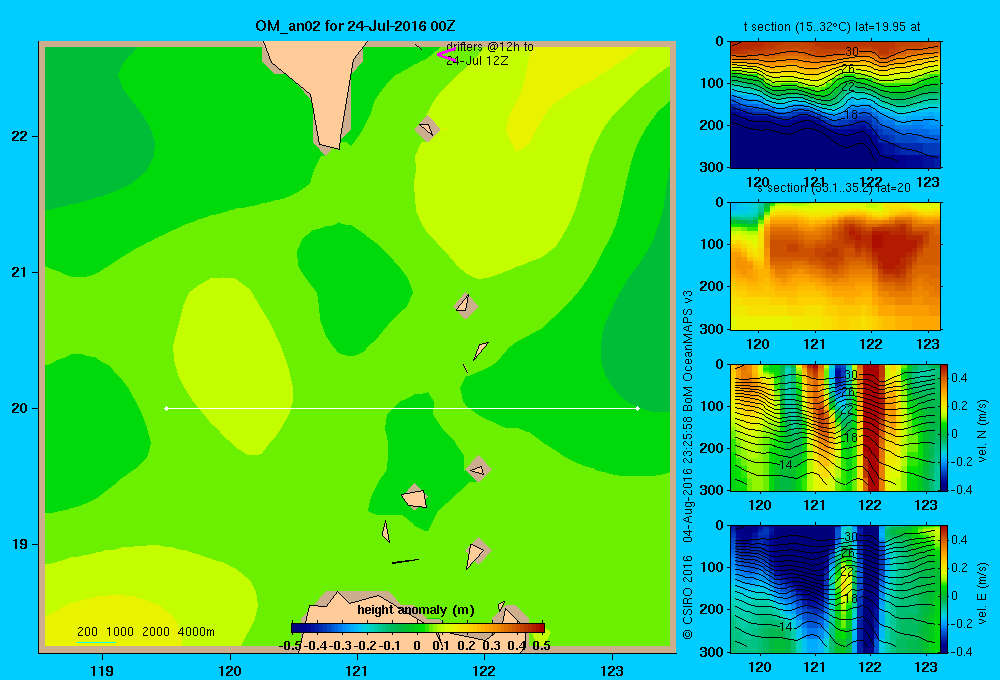Image resolution: width=1000 pixels, height=680 pixels.
Task: Click latitude label 22 on main map
Action: tap(20, 137)
